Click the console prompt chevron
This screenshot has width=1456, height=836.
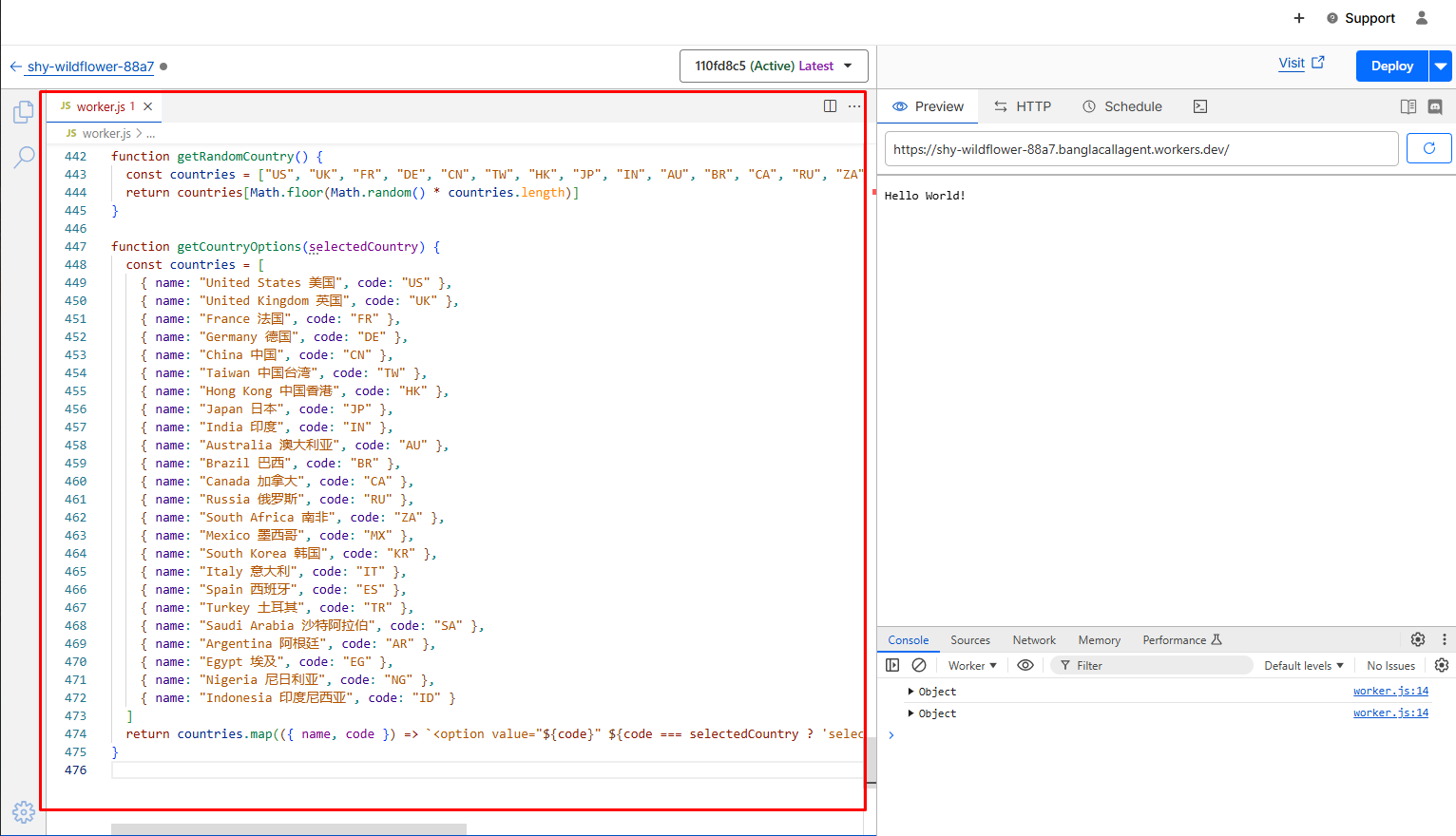coord(891,734)
